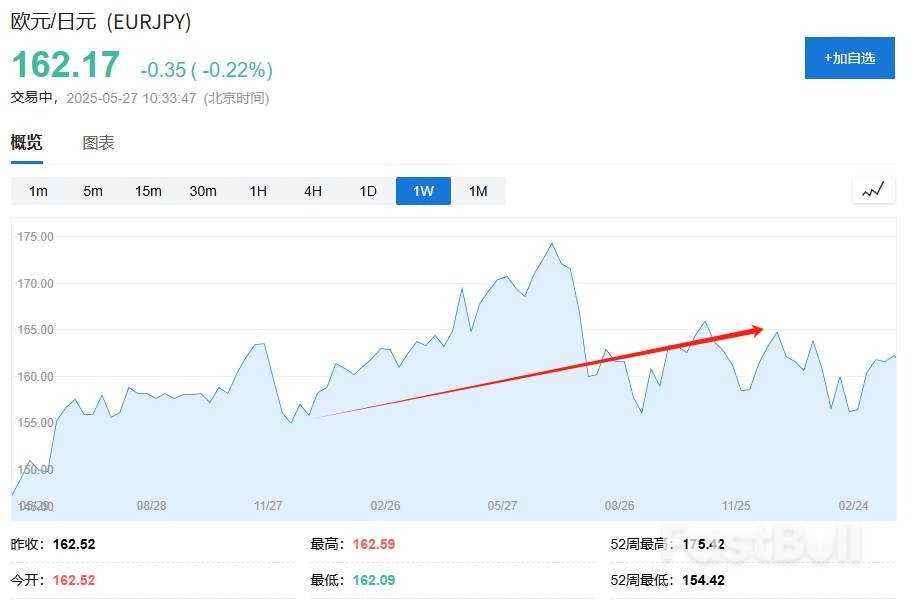Screen dimensions: 917x609
Task: Switch chart to 4H interval
Action: tap(312, 190)
